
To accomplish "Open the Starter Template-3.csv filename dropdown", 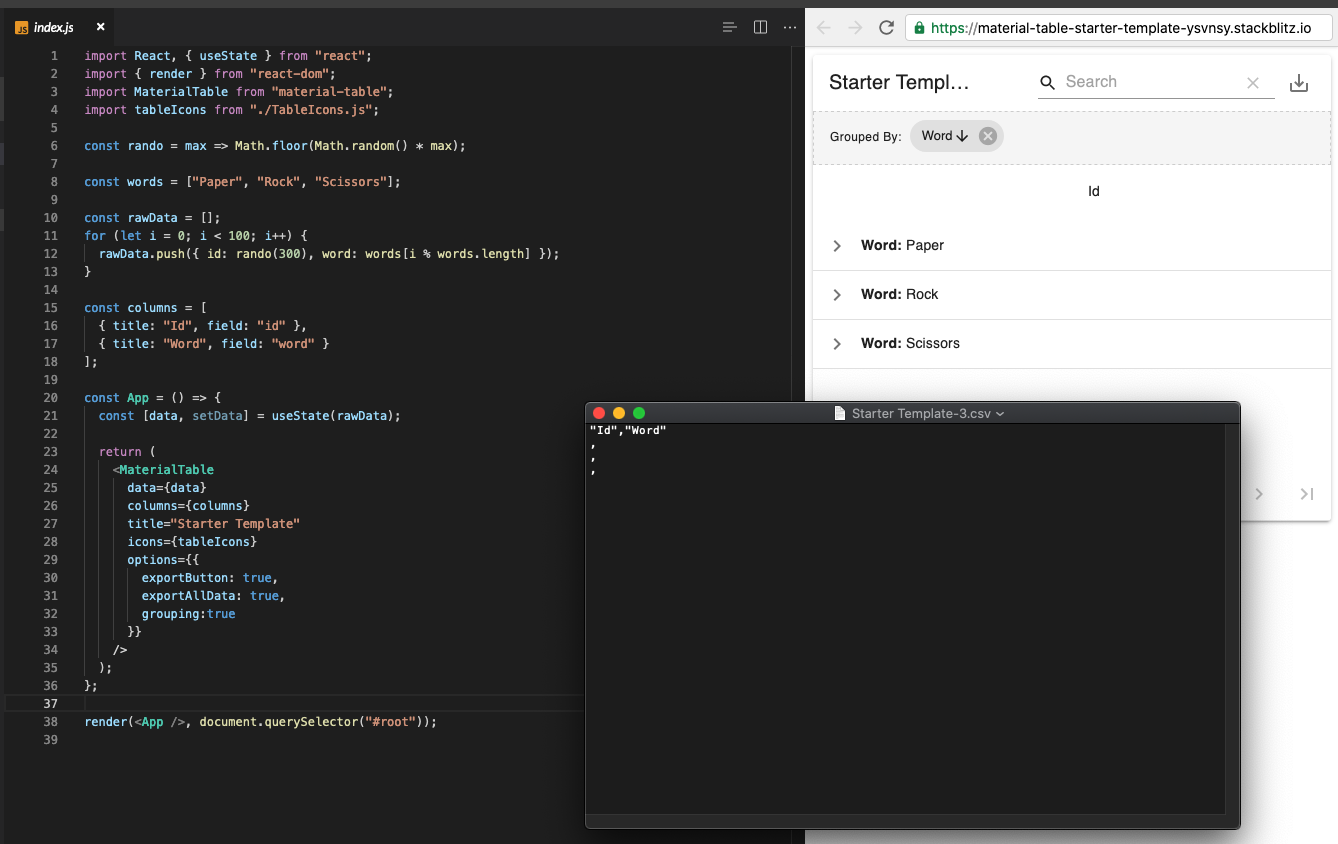I will [x=1000, y=412].
